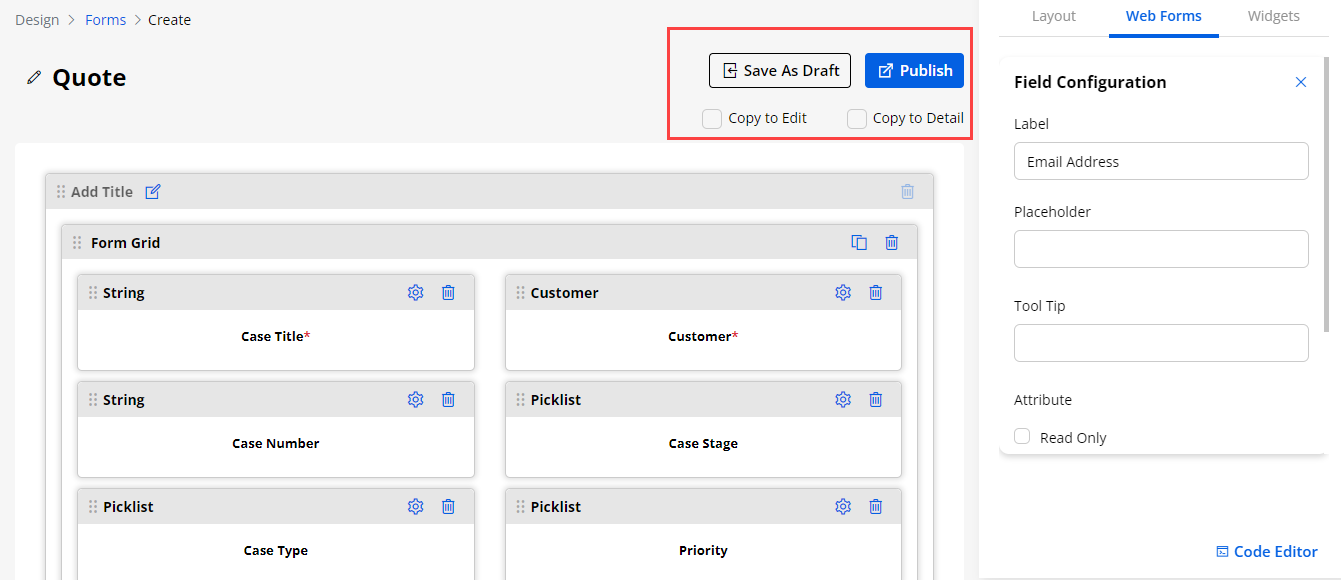Screen dimensions: 1341x580
Task: Delete the Form Grid with trash icon
Action: point(892,243)
